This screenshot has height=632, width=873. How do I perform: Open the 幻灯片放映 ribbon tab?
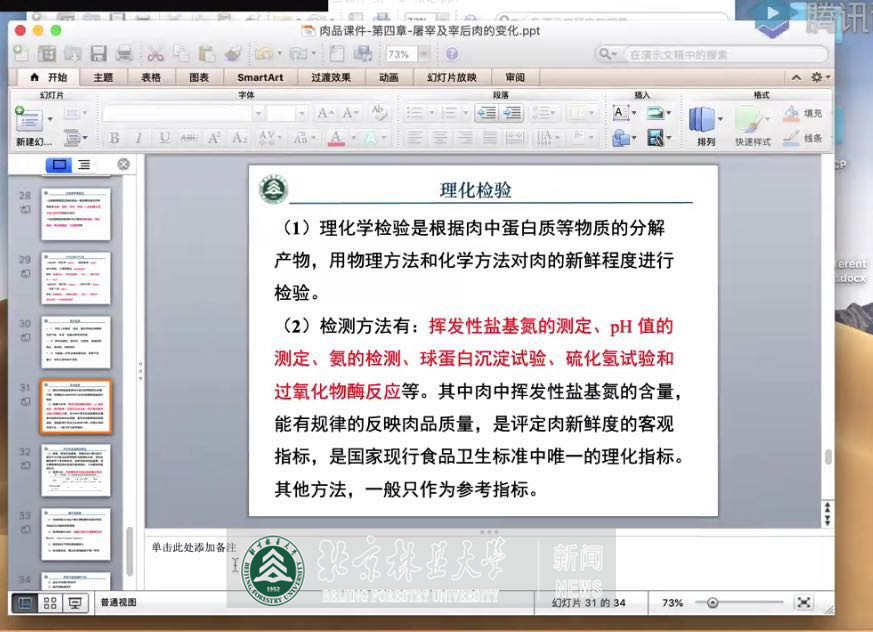451,77
